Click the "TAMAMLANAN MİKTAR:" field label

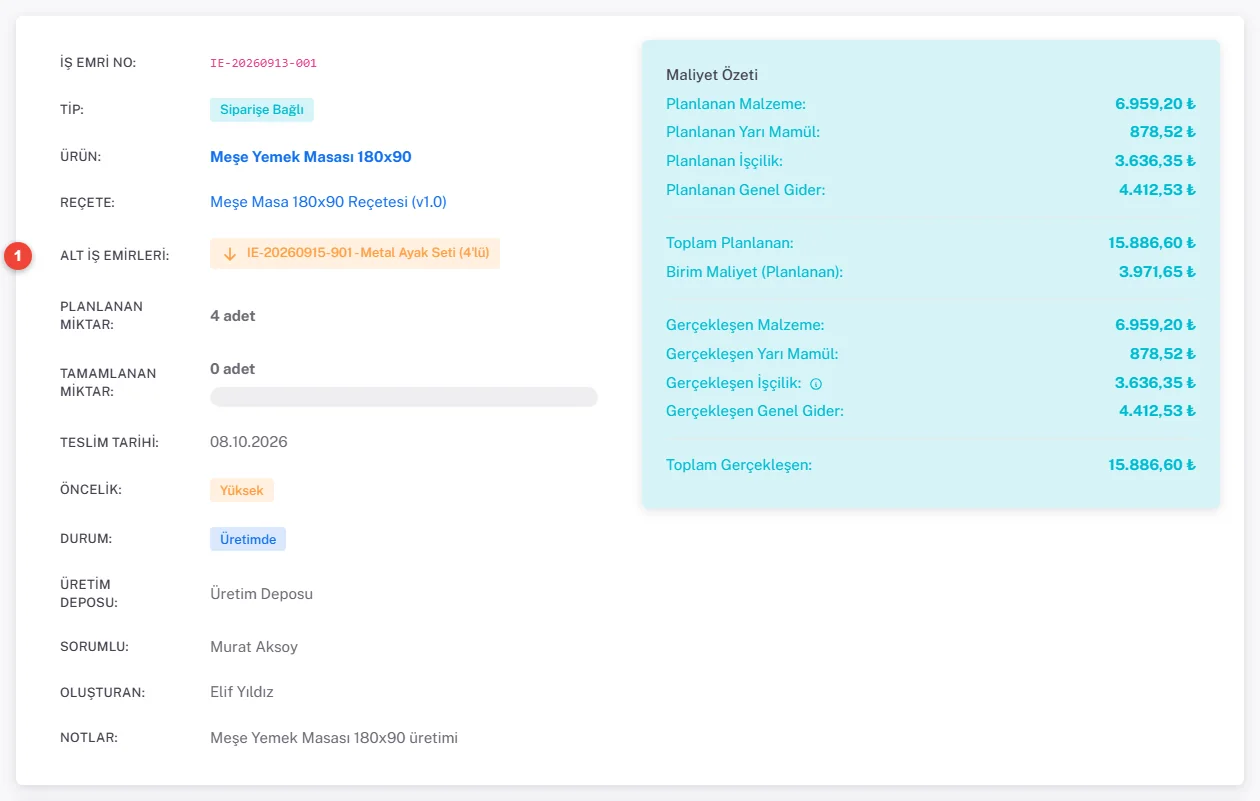point(108,382)
